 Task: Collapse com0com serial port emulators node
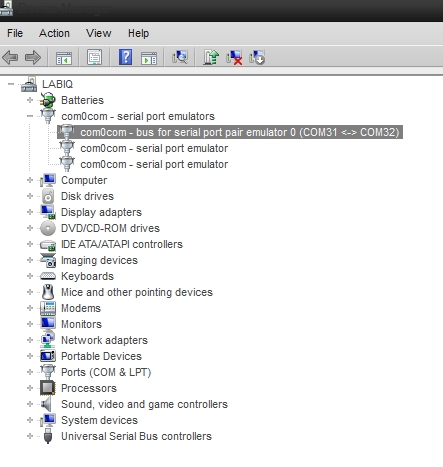(x=30, y=116)
